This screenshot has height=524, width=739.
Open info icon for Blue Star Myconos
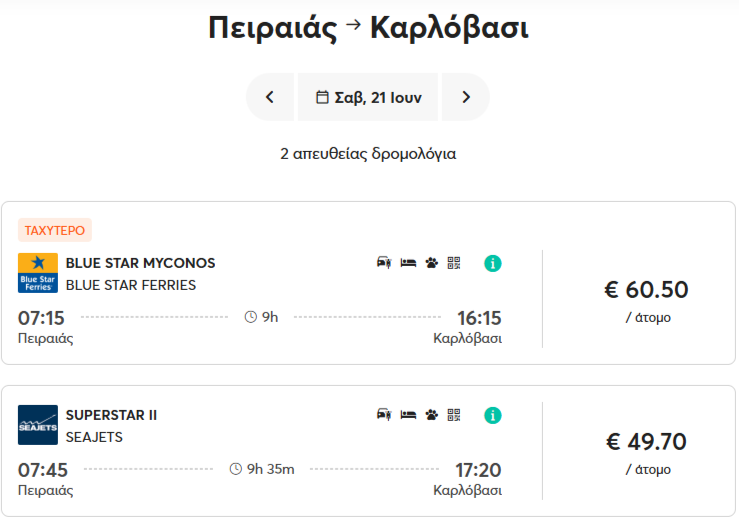493,263
